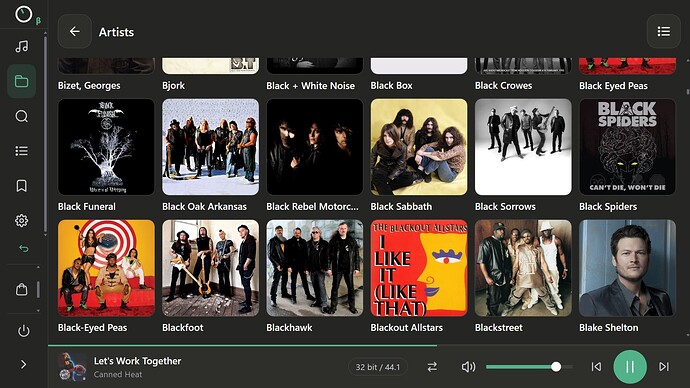Expand sidebar with the chevron arrow

pyautogui.click(x=24, y=364)
